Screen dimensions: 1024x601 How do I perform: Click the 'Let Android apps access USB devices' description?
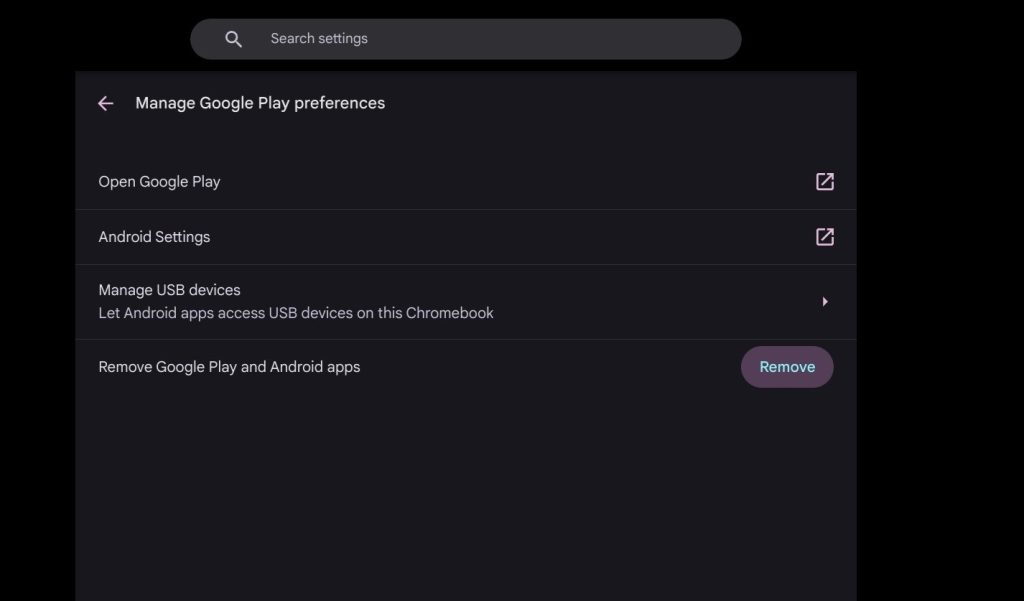click(296, 313)
